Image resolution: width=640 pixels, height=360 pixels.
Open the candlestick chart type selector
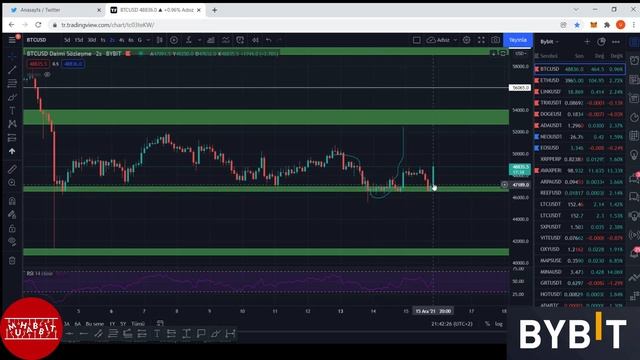[x=160, y=40]
